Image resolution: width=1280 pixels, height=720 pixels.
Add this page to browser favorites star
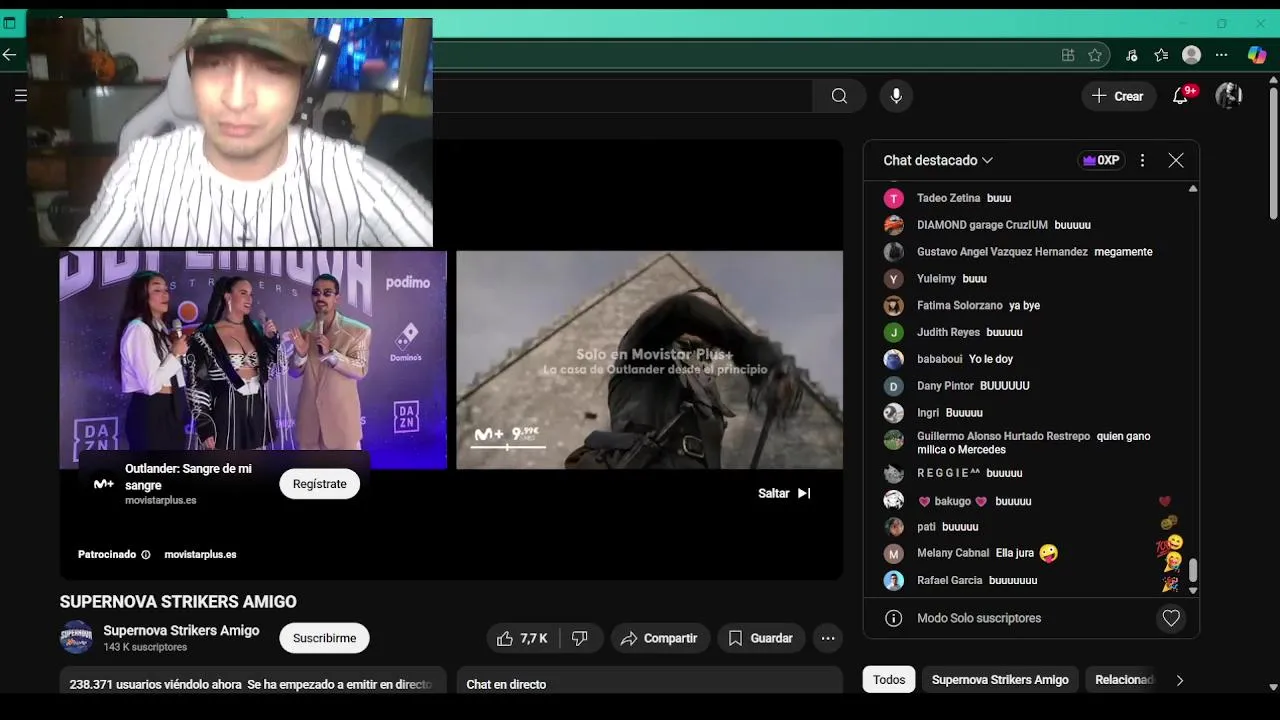coord(1095,55)
